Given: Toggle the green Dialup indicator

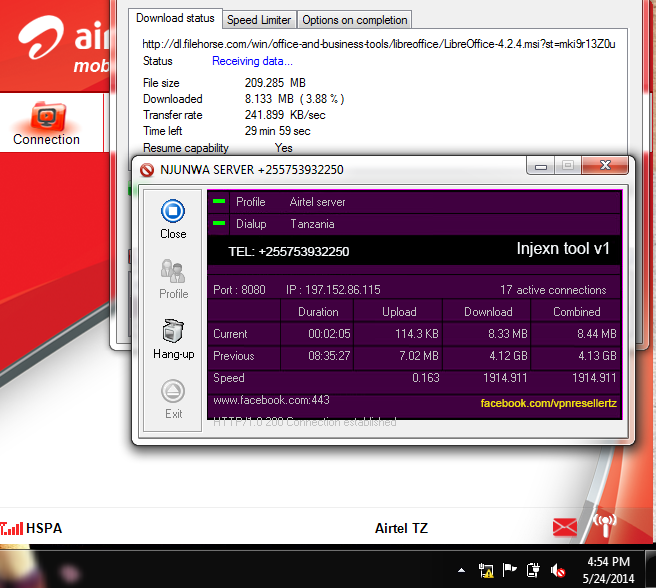Looking at the screenshot, I should click(x=219, y=224).
